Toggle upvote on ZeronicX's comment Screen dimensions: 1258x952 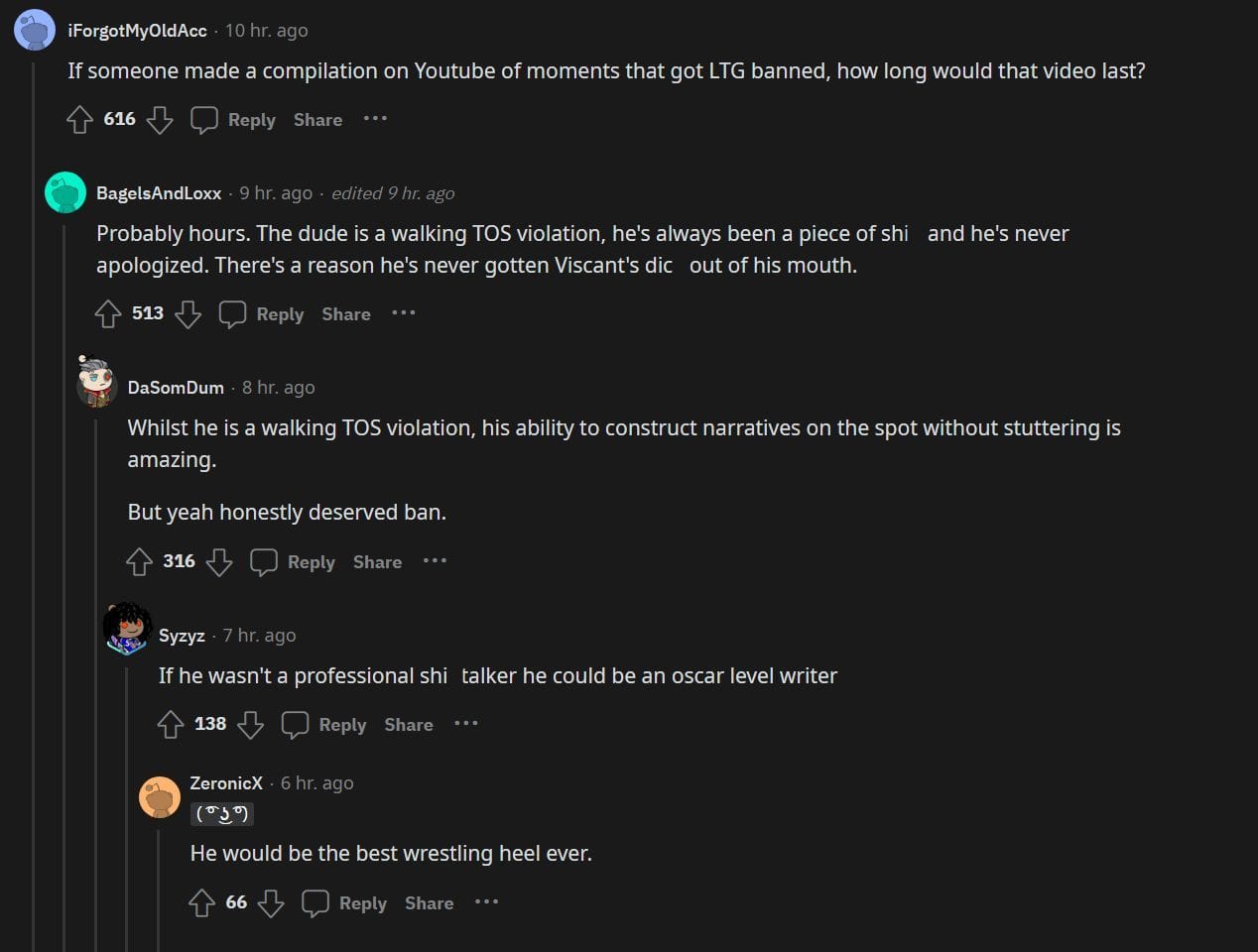(202, 903)
